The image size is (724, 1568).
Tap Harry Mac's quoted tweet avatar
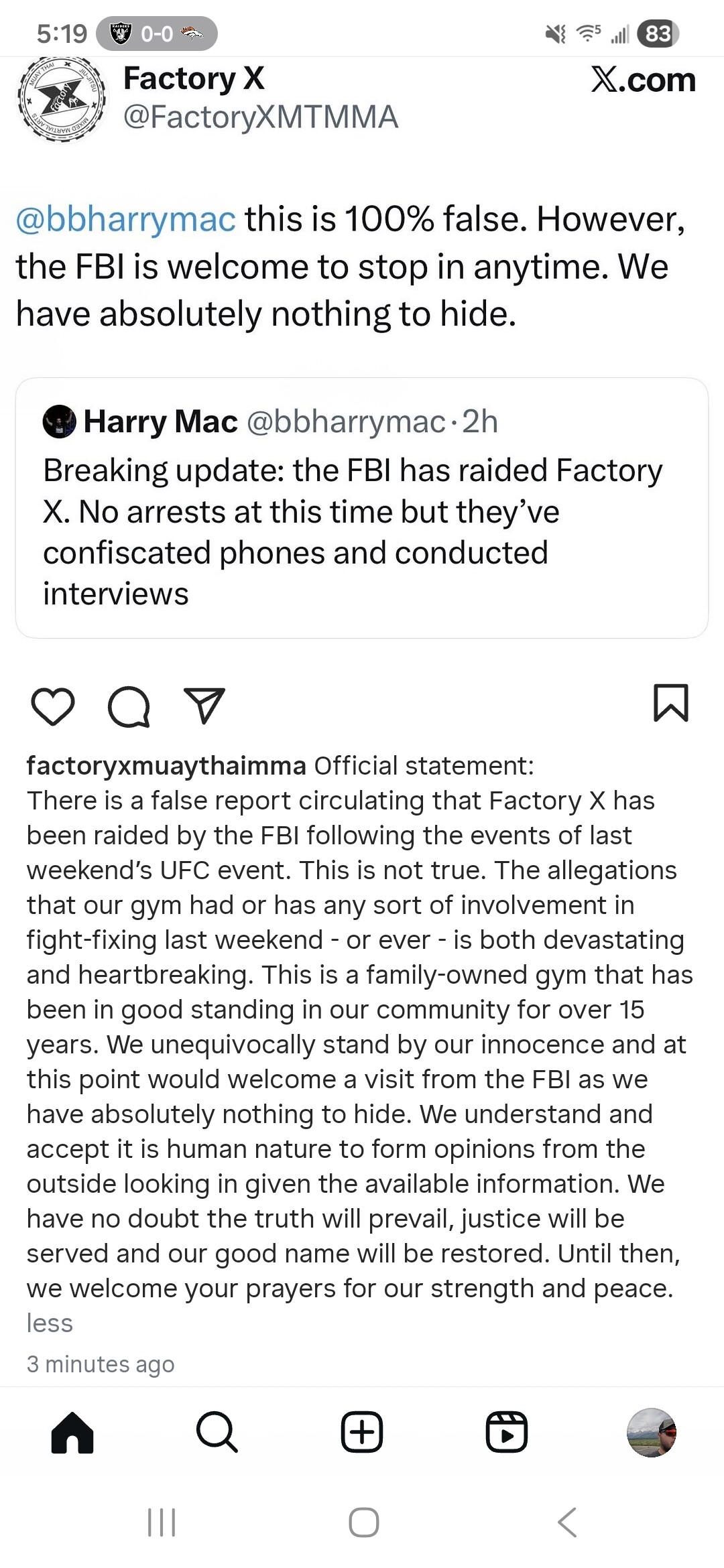60,422
